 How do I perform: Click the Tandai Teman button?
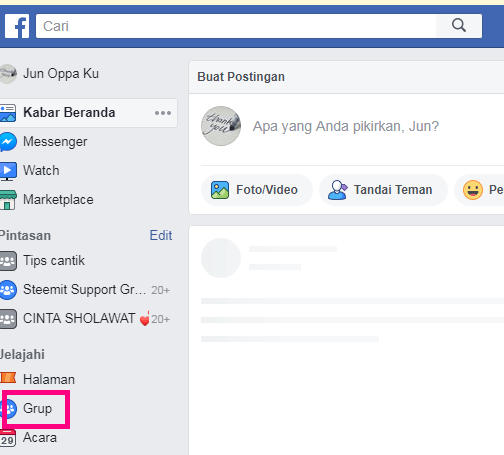(x=383, y=190)
